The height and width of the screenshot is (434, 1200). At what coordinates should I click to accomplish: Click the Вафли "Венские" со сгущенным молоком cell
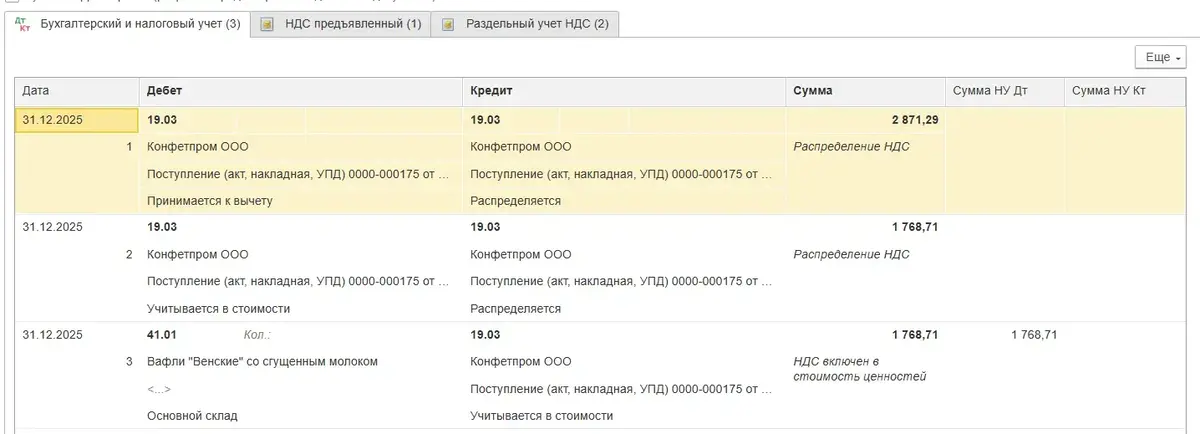[x=262, y=361]
